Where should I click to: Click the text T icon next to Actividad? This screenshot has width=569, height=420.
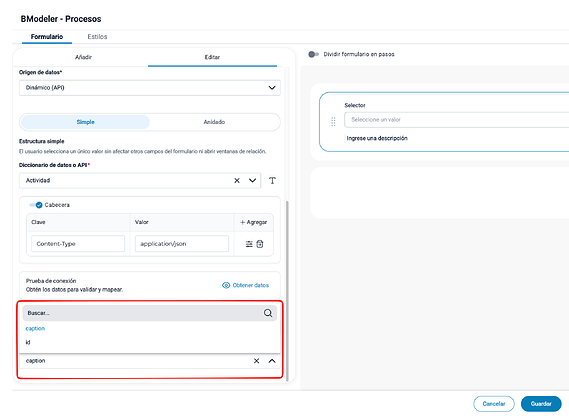272,180
